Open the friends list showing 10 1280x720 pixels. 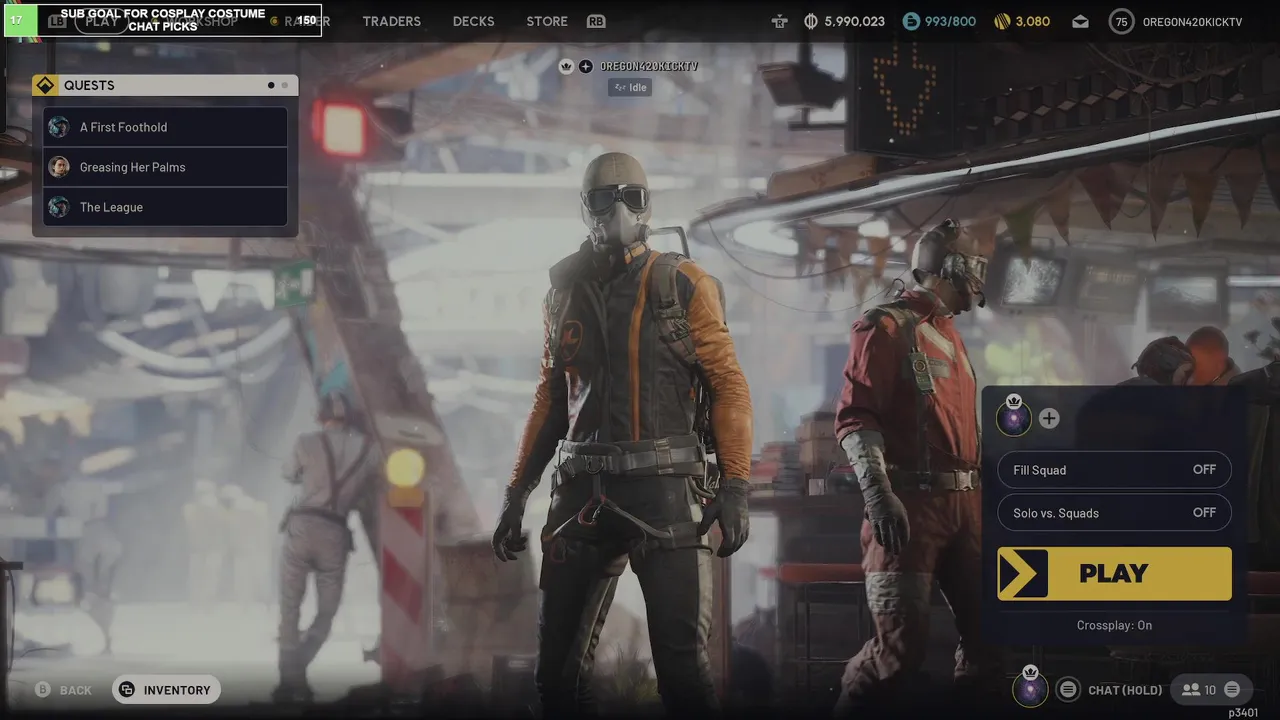[1199, 690]
